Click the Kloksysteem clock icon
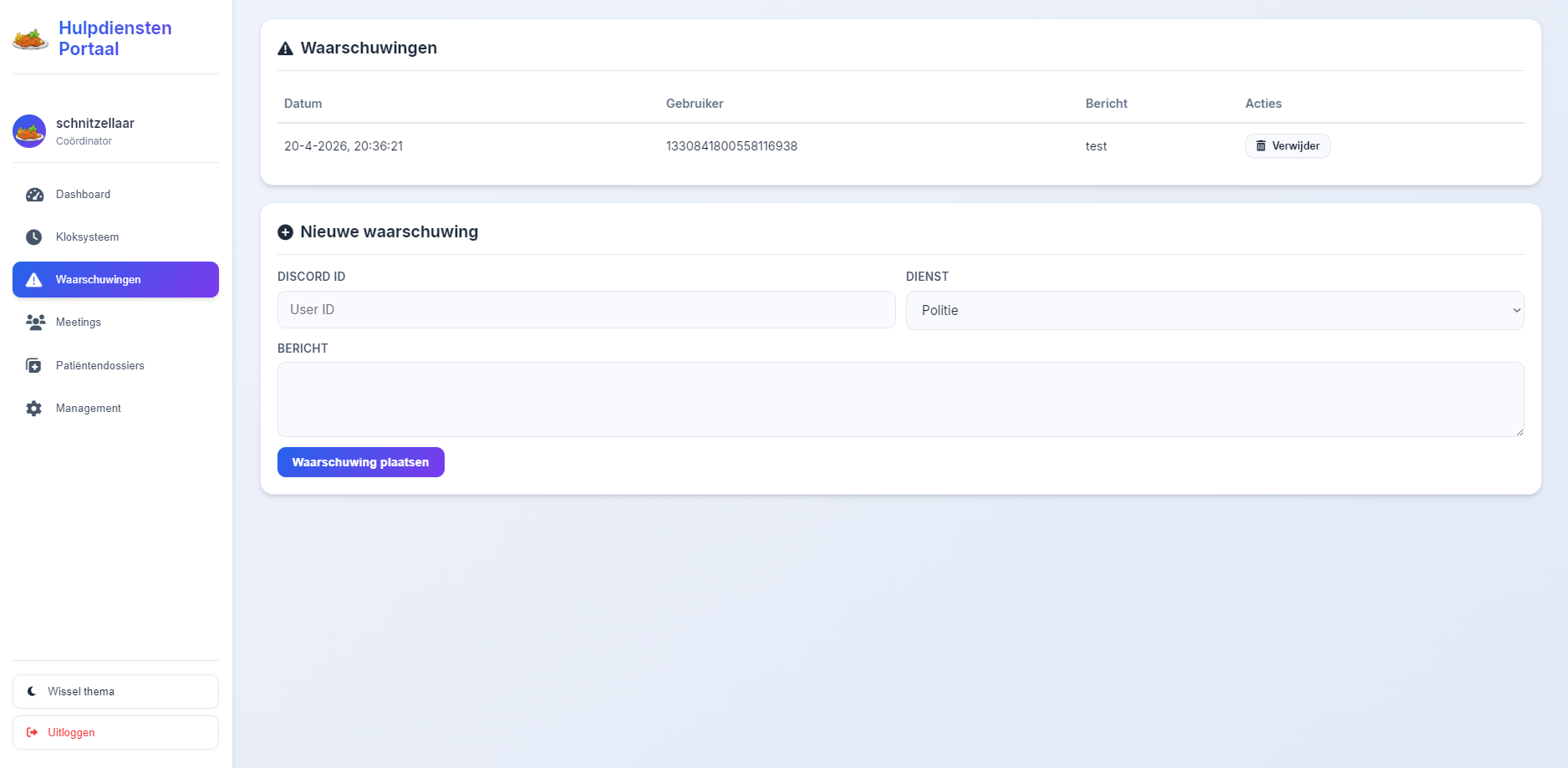Viewport: 1568px width, 768px height. tap(34, 237)
